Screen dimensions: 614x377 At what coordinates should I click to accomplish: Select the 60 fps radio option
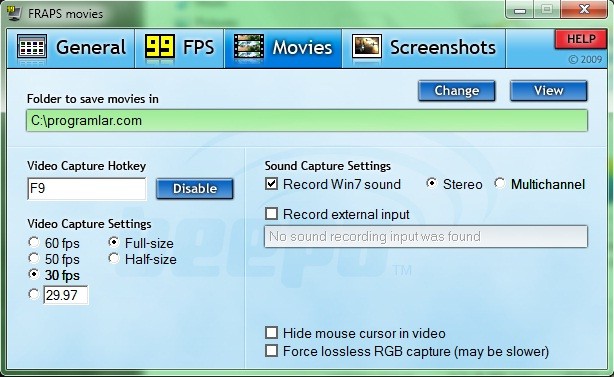pyautogui.click(x=34, y=243)
